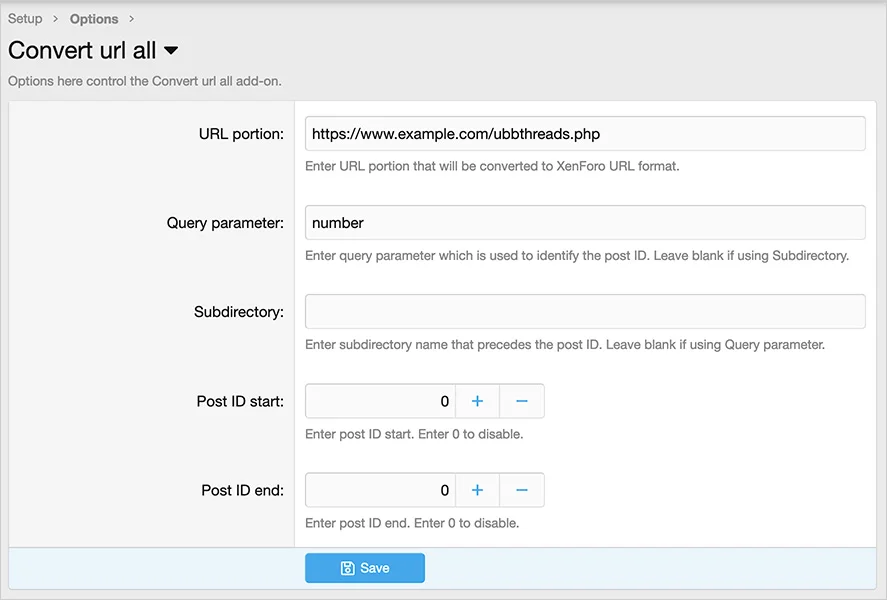Click into the Query parameter field
Viewport: 887px width, 600px height.
(x=584, y=223)
